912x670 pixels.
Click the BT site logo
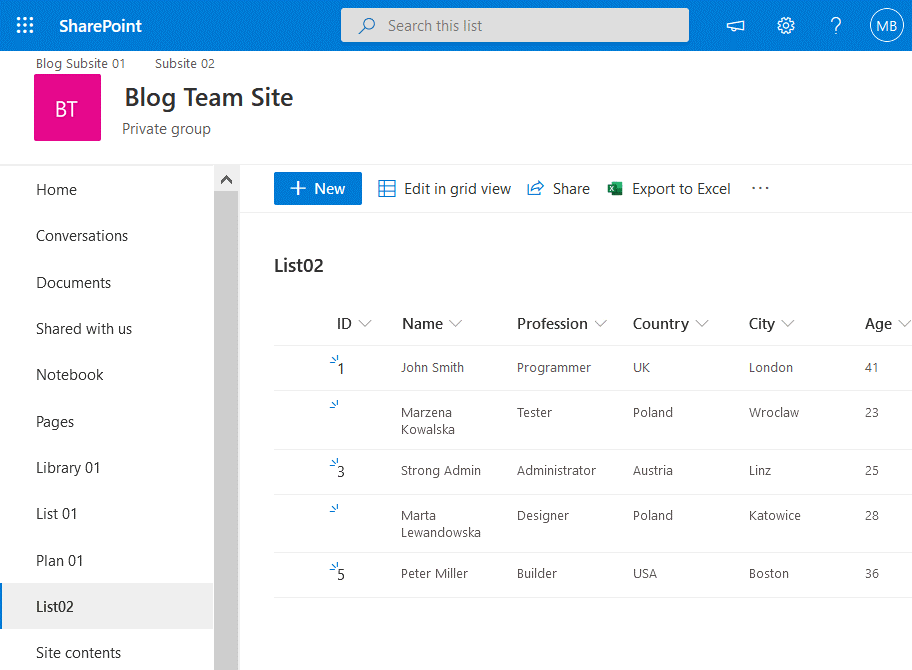pyautogui.click(x=67, y=108)
